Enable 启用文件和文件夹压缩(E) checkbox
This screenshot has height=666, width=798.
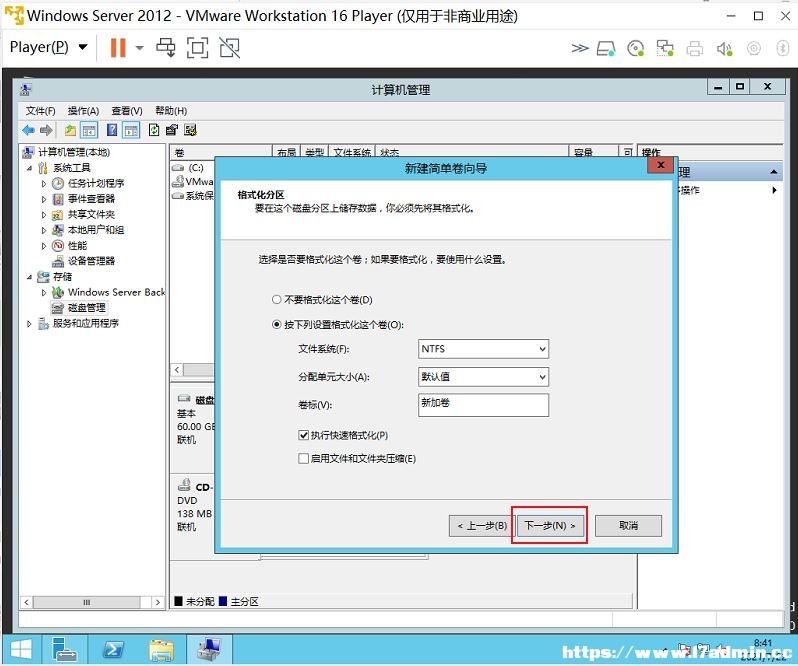coord(303,458)
